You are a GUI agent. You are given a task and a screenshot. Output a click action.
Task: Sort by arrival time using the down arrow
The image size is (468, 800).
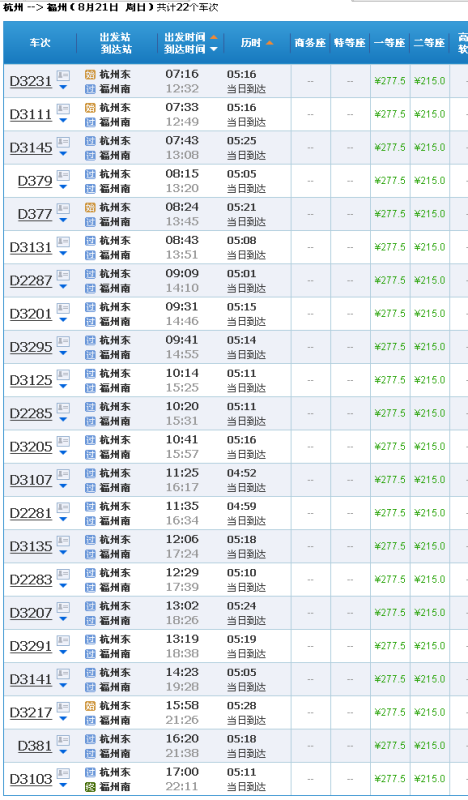(x=213, y=49)
